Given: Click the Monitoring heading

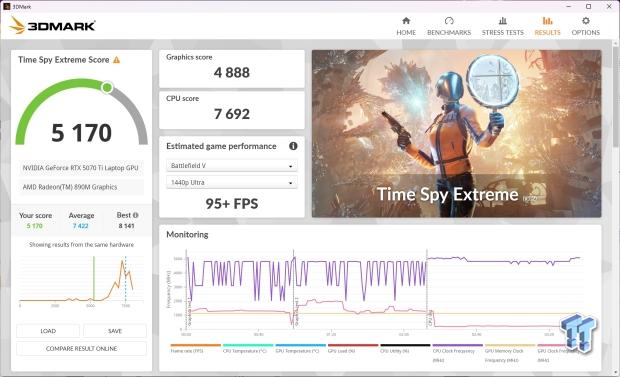Looking at the screenshot, I should [x=187, y=235].
